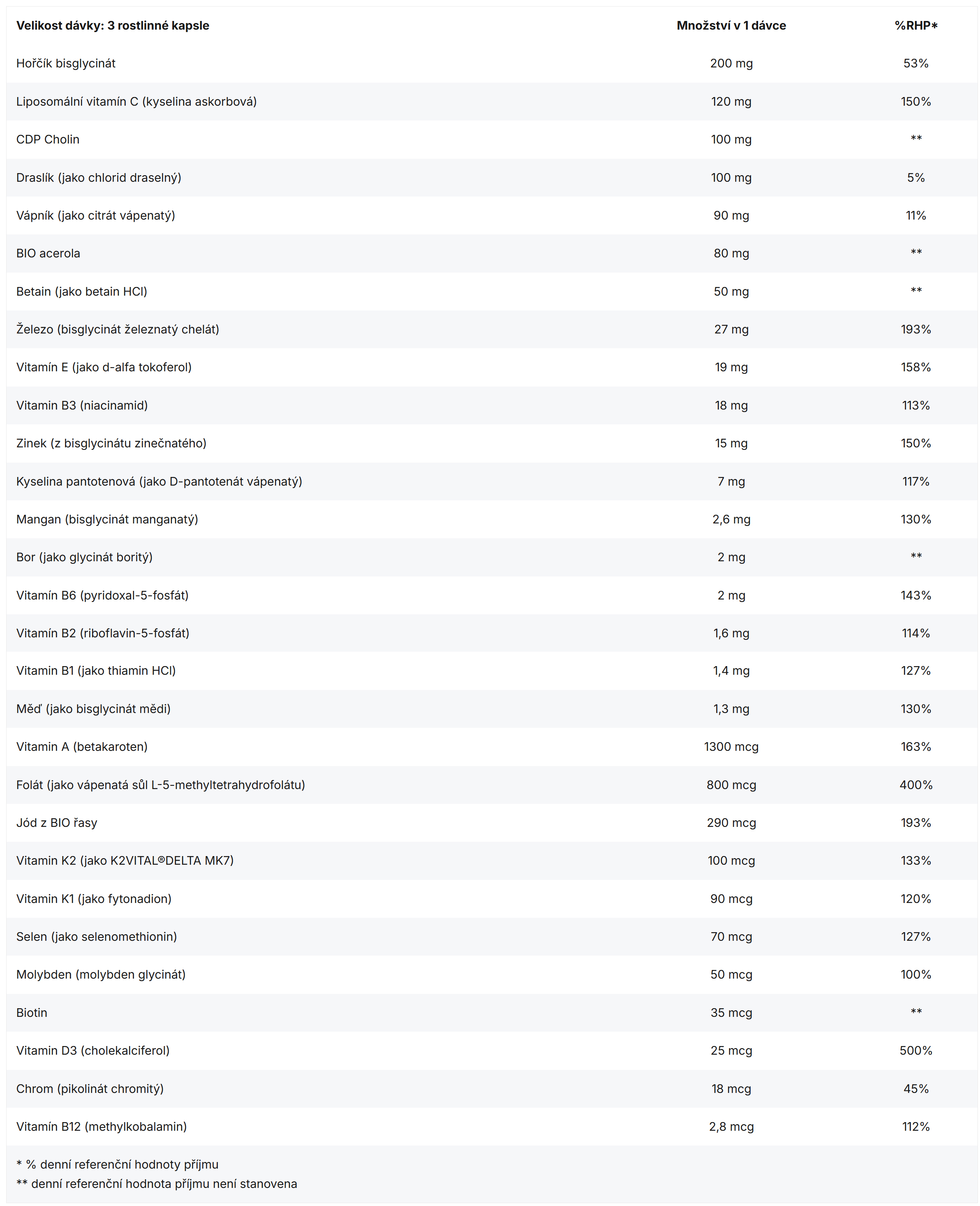The width and height of the screenshot is (980, 1206).
Task: Select the 'Zinek (z bisglycinátu zinečnatého)' label
Action: tap(111, 443)
